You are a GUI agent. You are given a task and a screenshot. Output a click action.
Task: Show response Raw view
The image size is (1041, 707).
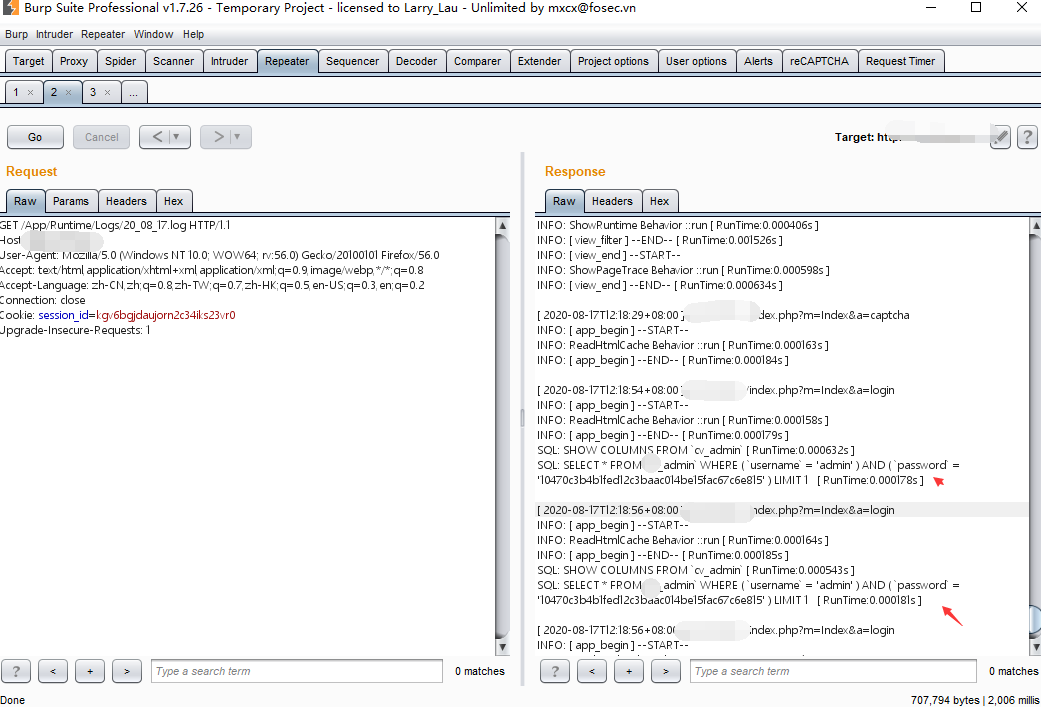tap(564, 201)
